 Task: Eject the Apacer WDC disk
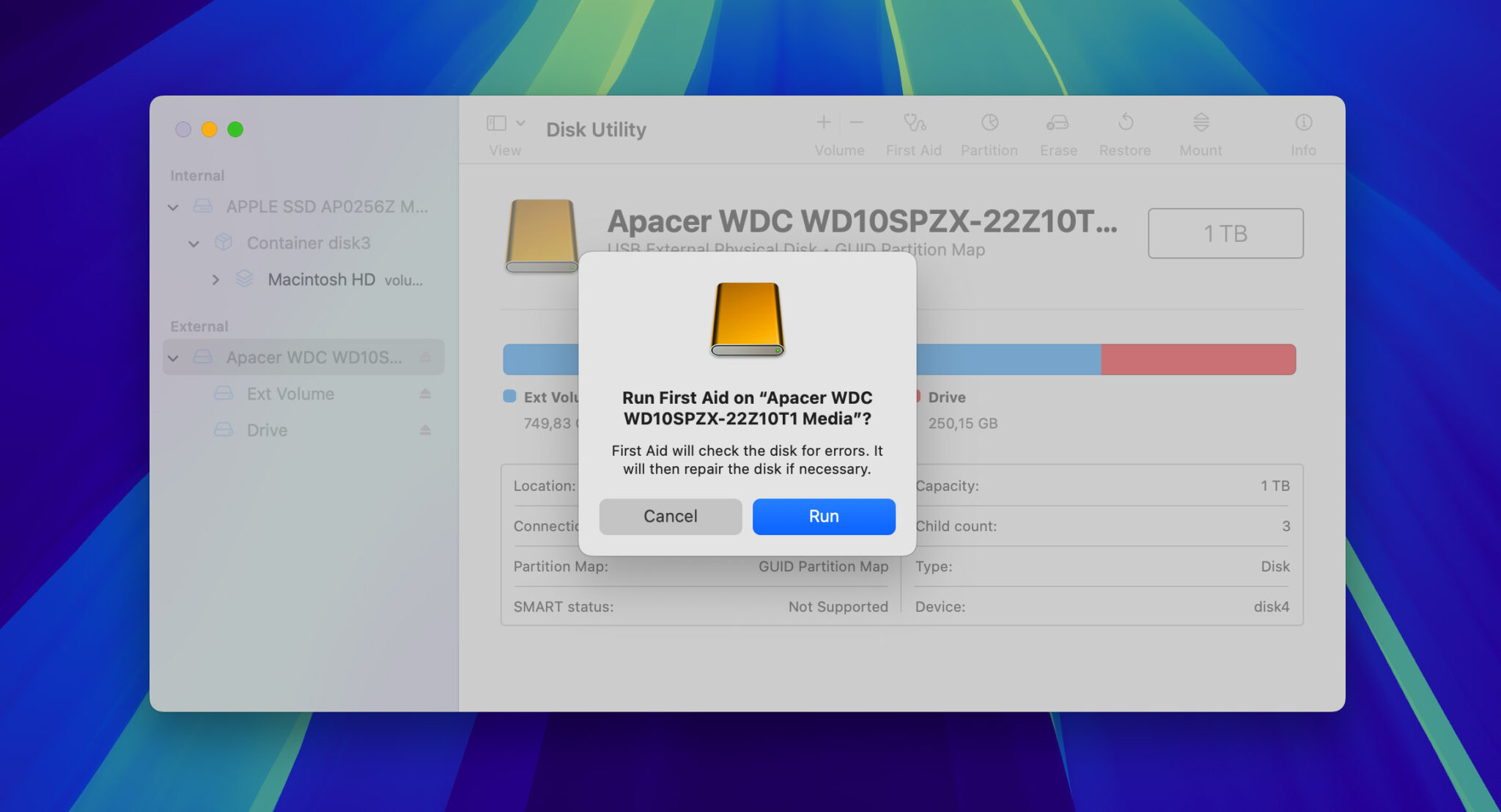pyautogui.click(x=425, y=358)
